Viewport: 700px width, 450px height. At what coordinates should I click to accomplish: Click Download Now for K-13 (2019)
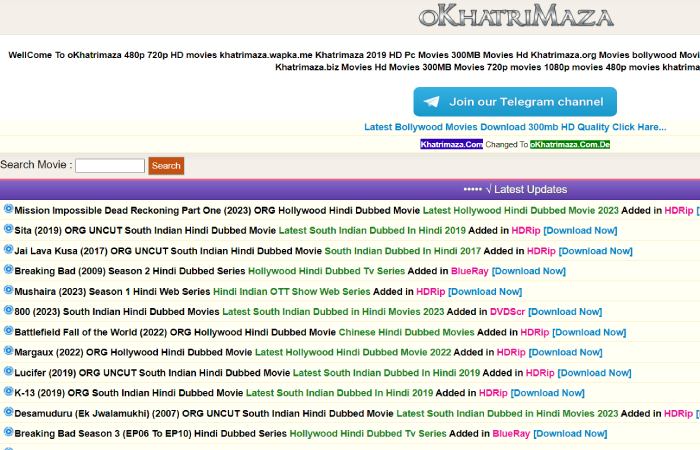pos(548,393)
